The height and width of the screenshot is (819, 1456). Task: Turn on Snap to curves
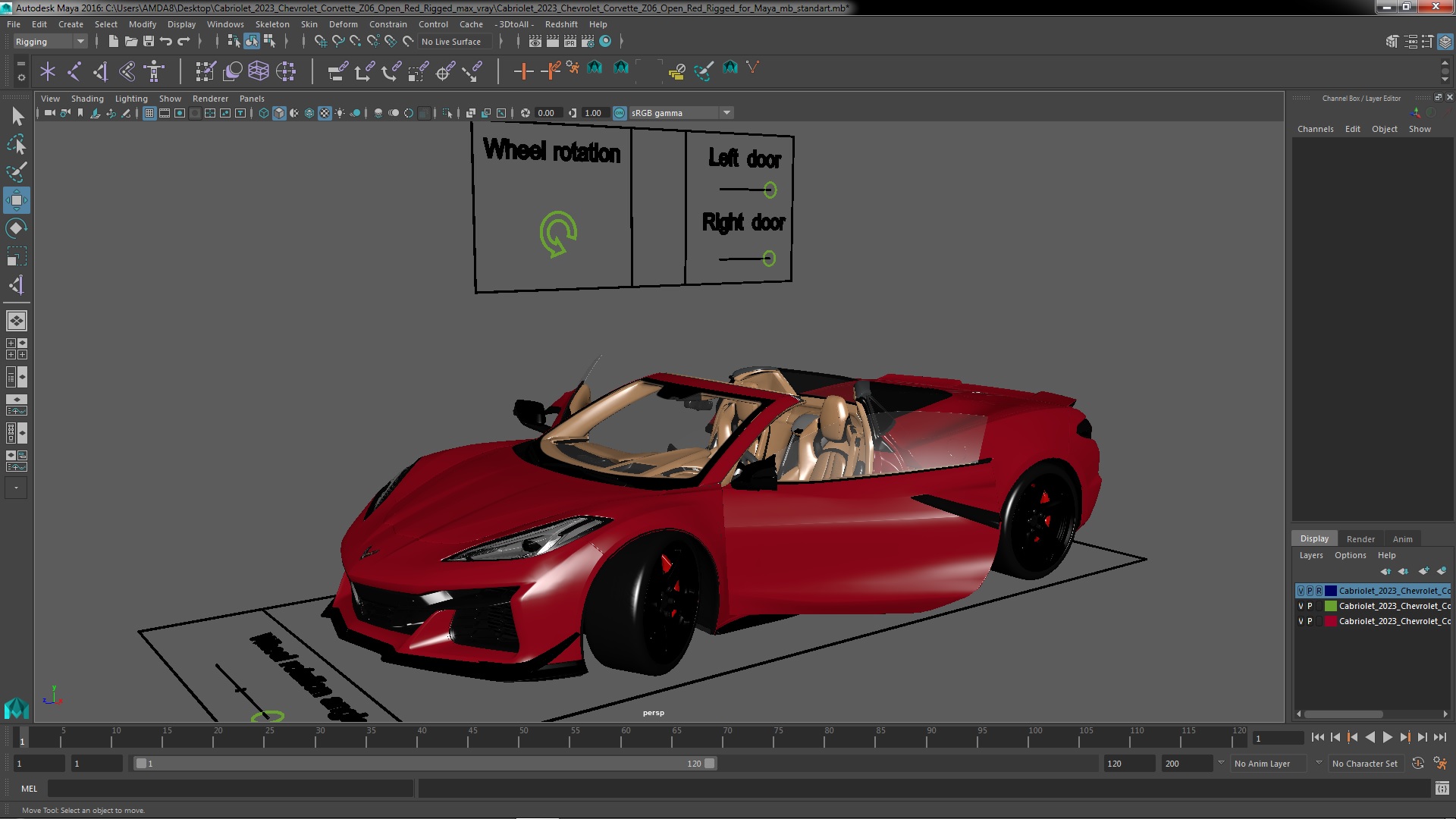coord(337,41)
